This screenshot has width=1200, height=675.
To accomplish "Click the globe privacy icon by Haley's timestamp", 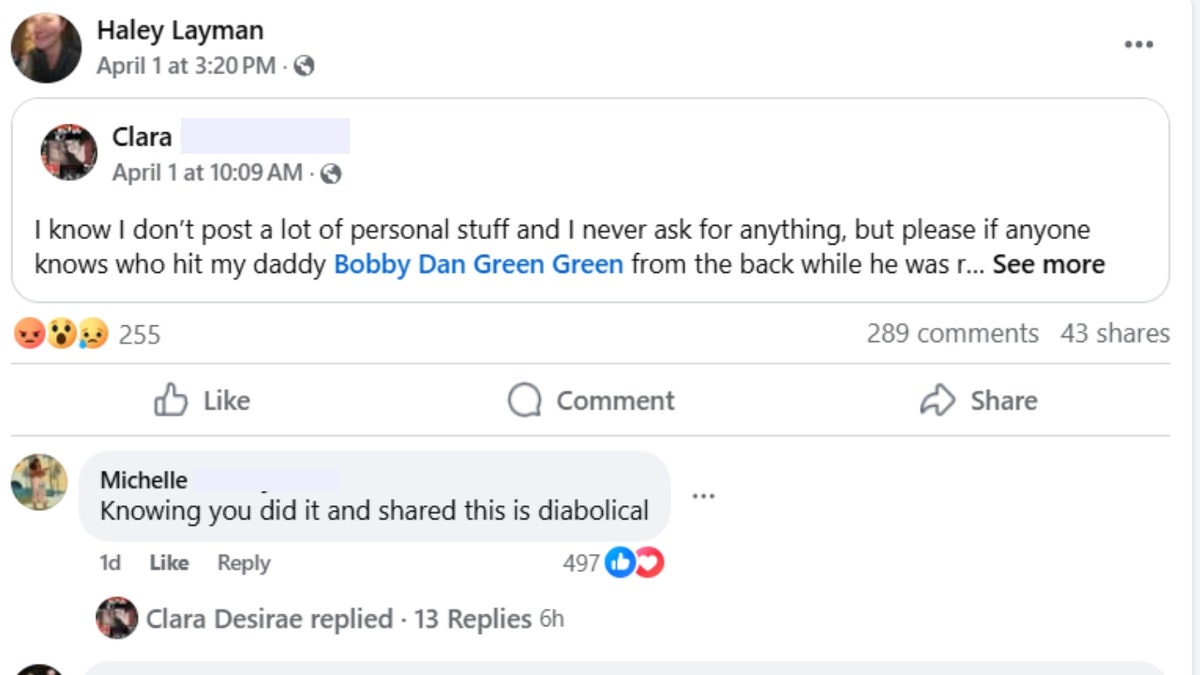I will 305,66.
